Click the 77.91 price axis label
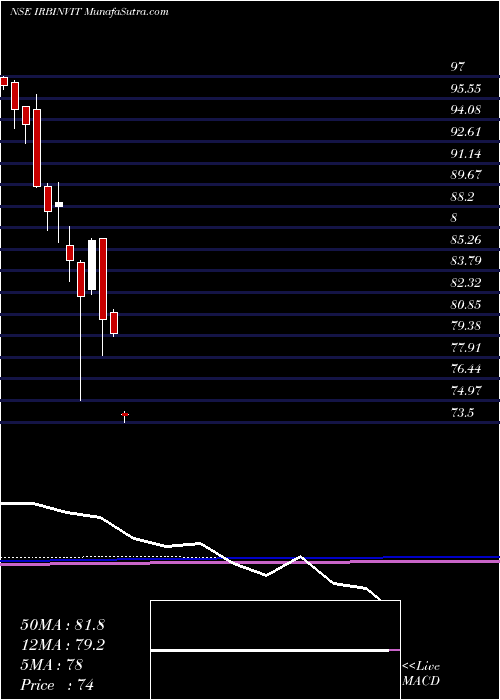500x700 pixels. pos(466,348)
